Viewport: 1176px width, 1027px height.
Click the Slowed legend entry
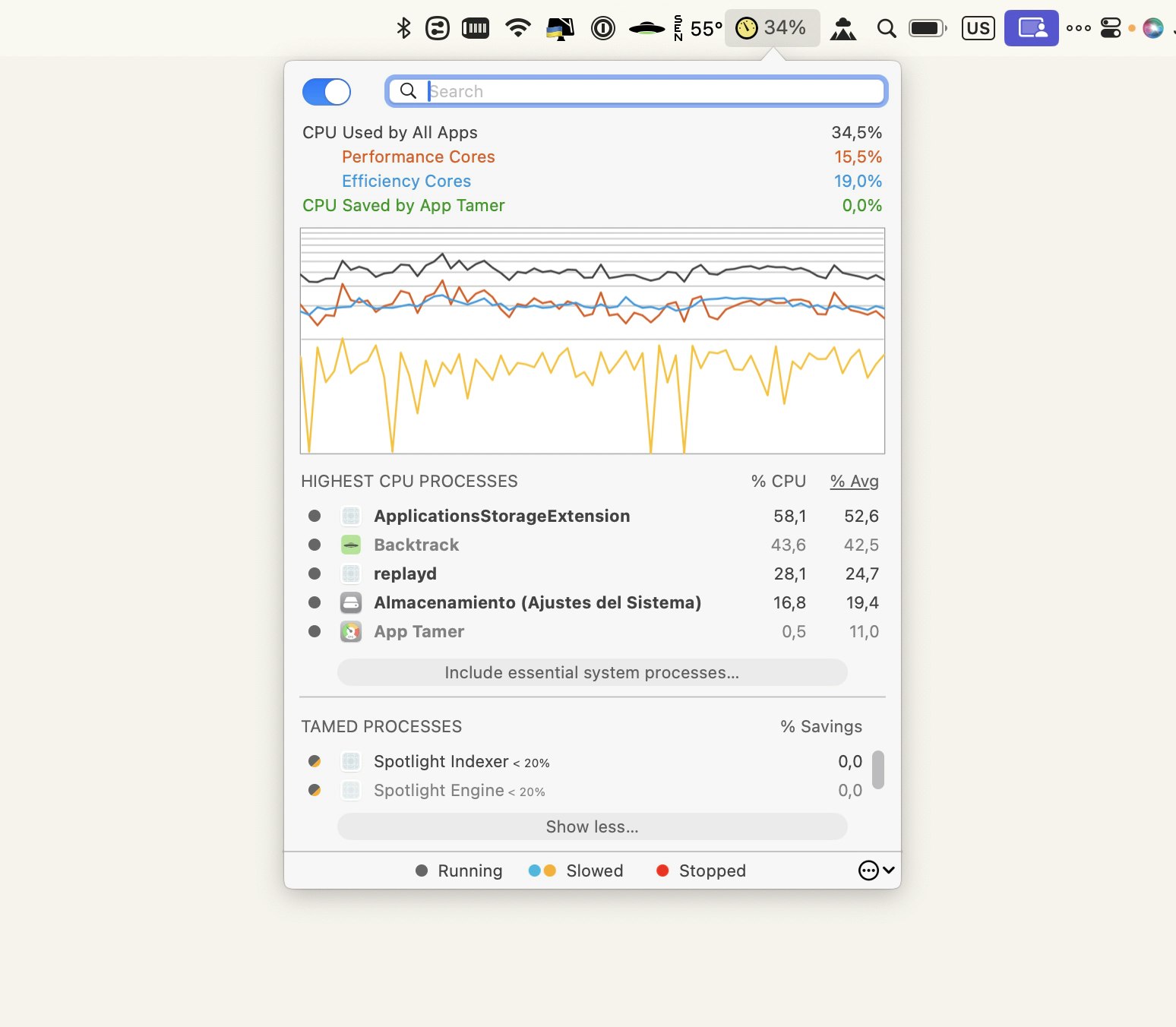pyautogui.click(x=576, y=871)
